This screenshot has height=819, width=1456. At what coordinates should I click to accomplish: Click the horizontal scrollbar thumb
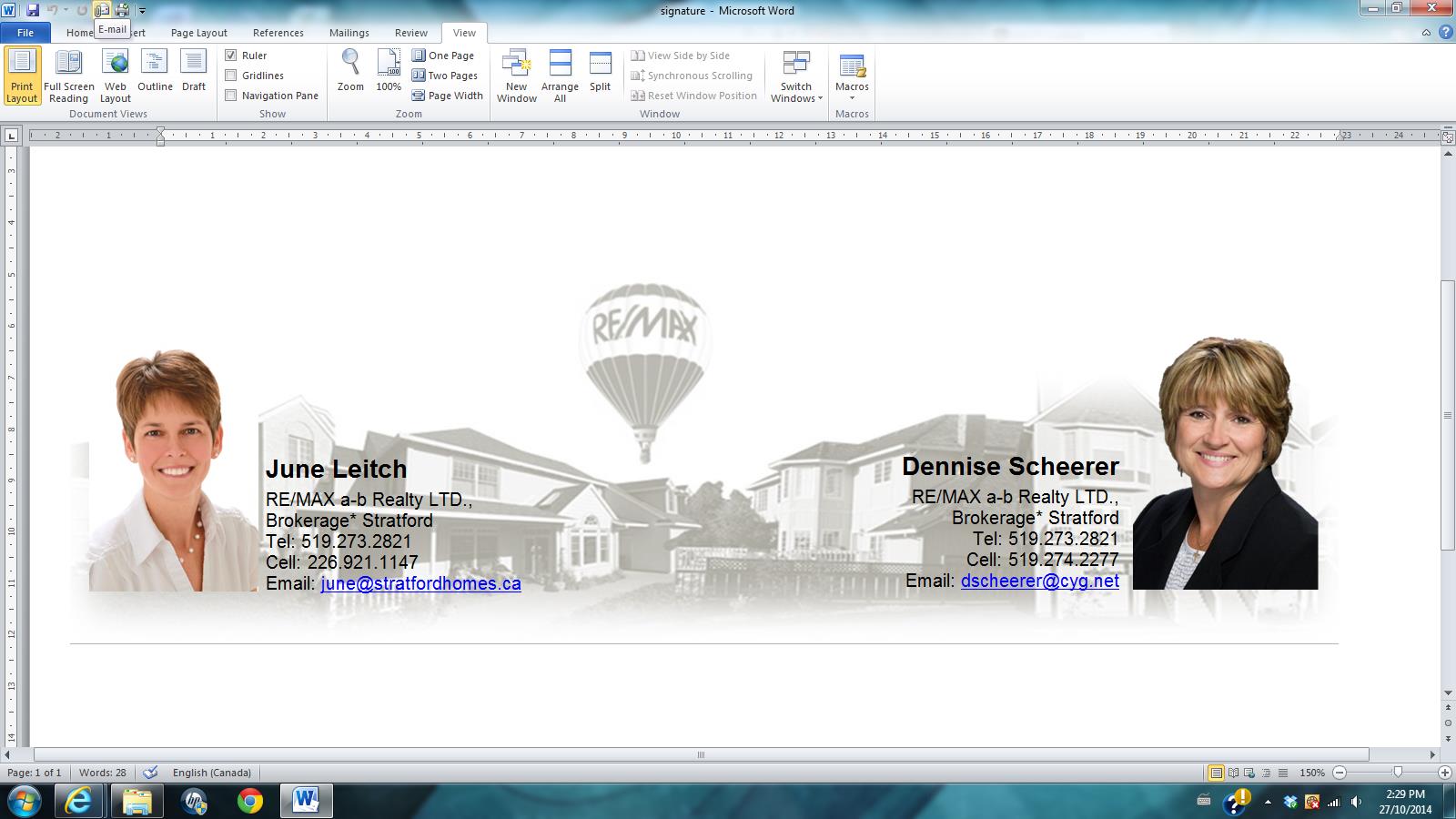pos(701,754)
